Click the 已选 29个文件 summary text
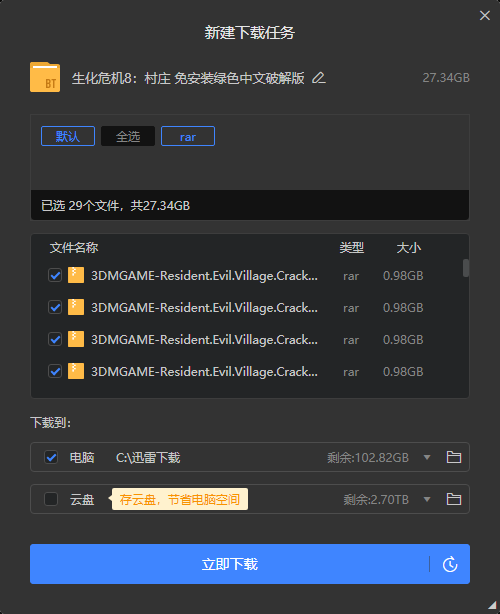This screenshot has height=614, width=500. 116,206
